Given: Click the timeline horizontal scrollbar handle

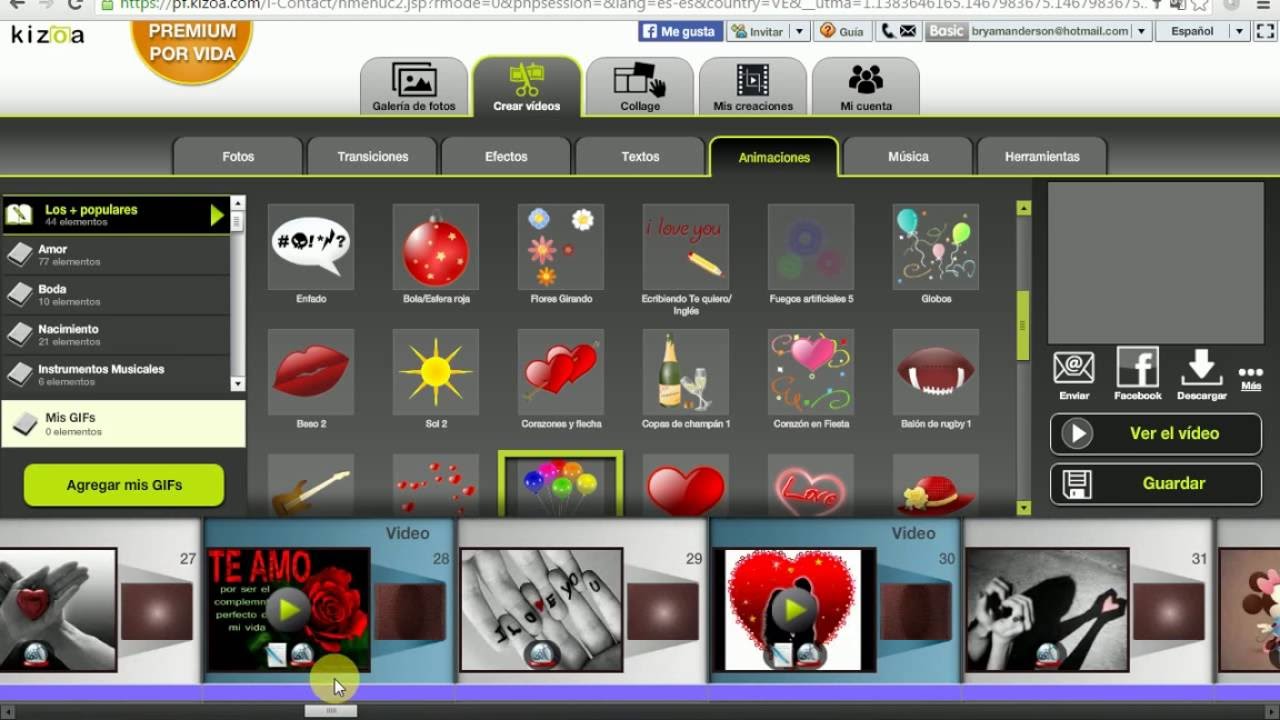Looking at the screenshot, I should click(331, 711).
